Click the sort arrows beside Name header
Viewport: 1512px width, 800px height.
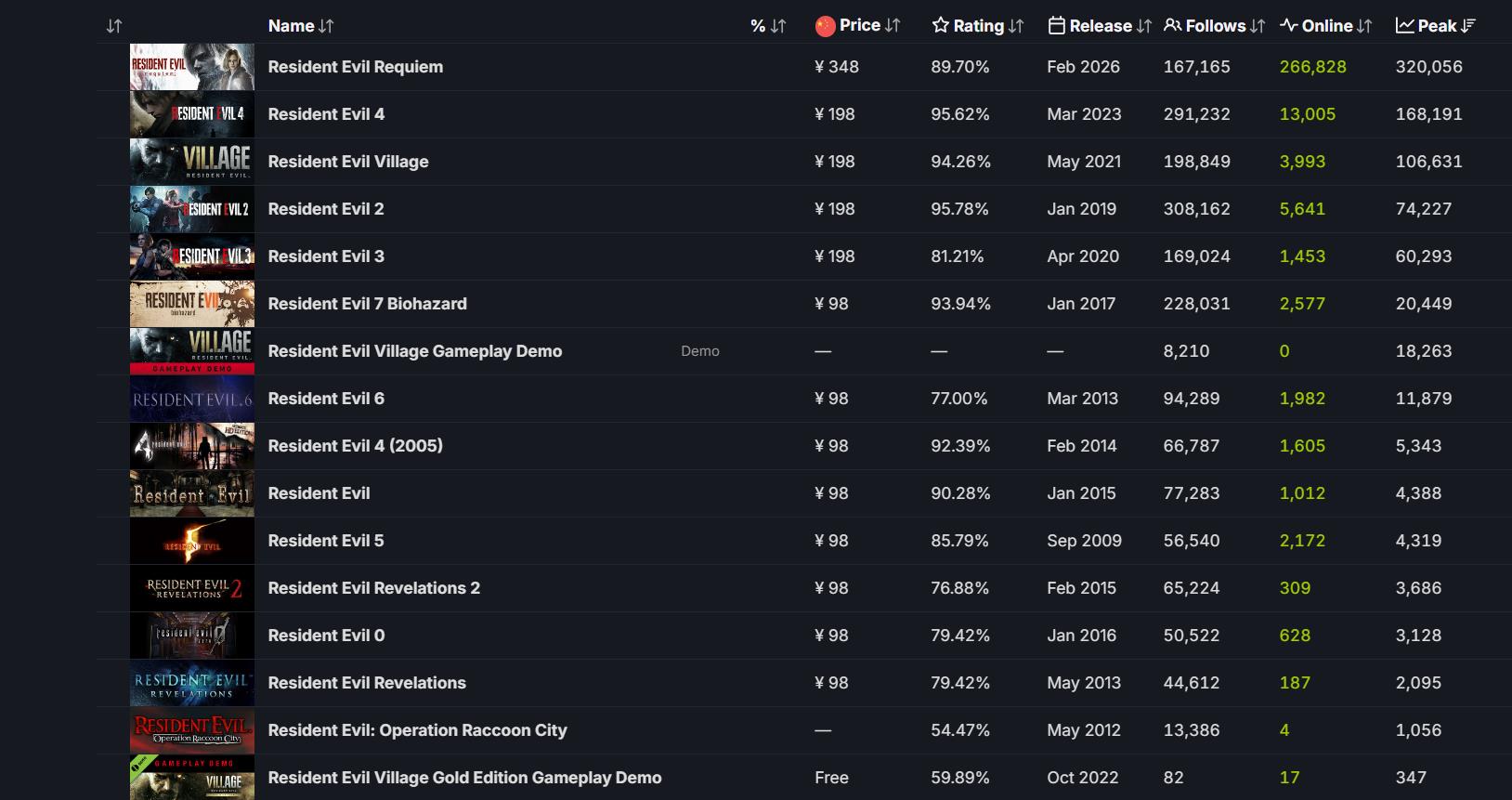pos(326,26)
